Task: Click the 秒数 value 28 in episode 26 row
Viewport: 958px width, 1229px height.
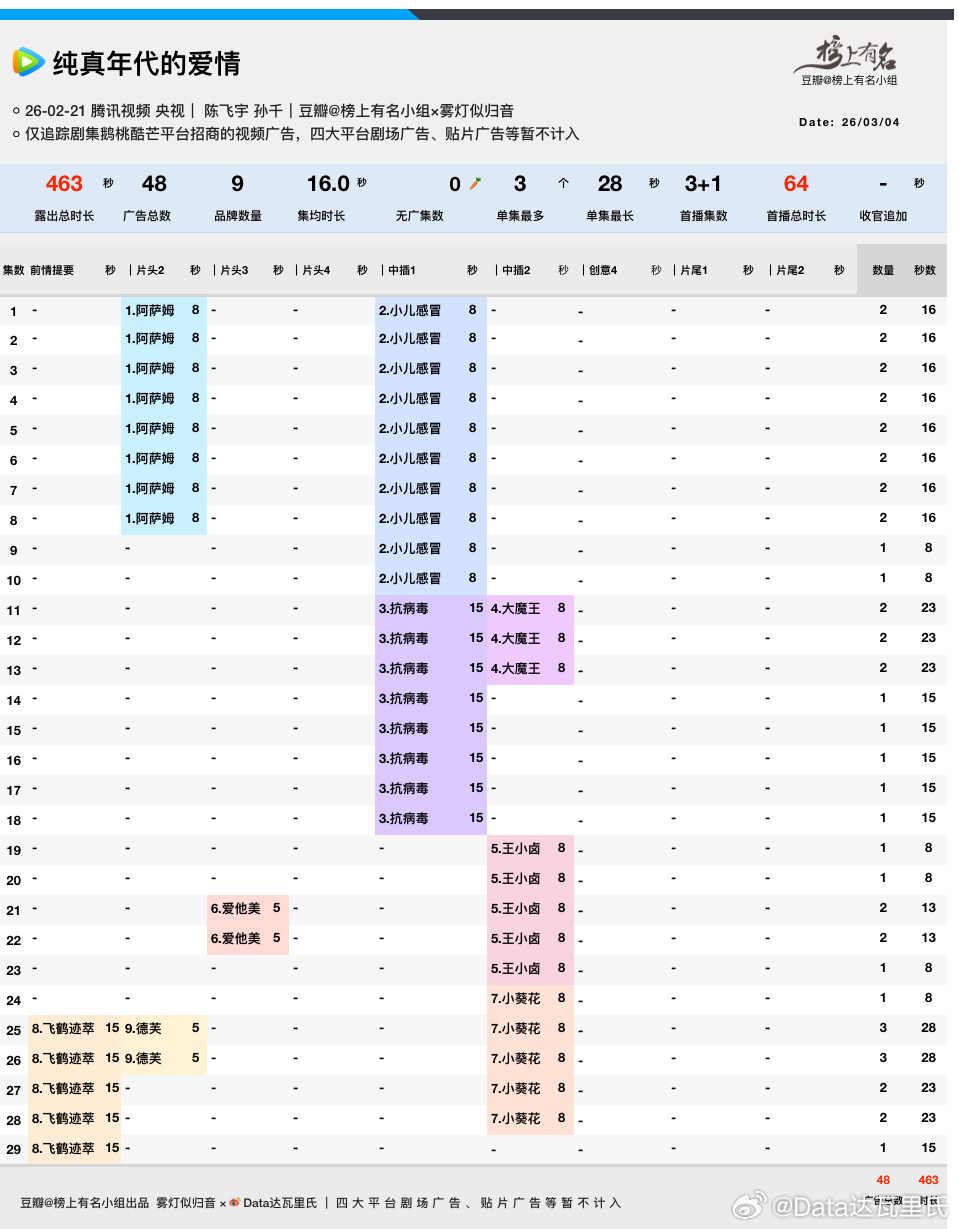Action: pos(928,1058)
